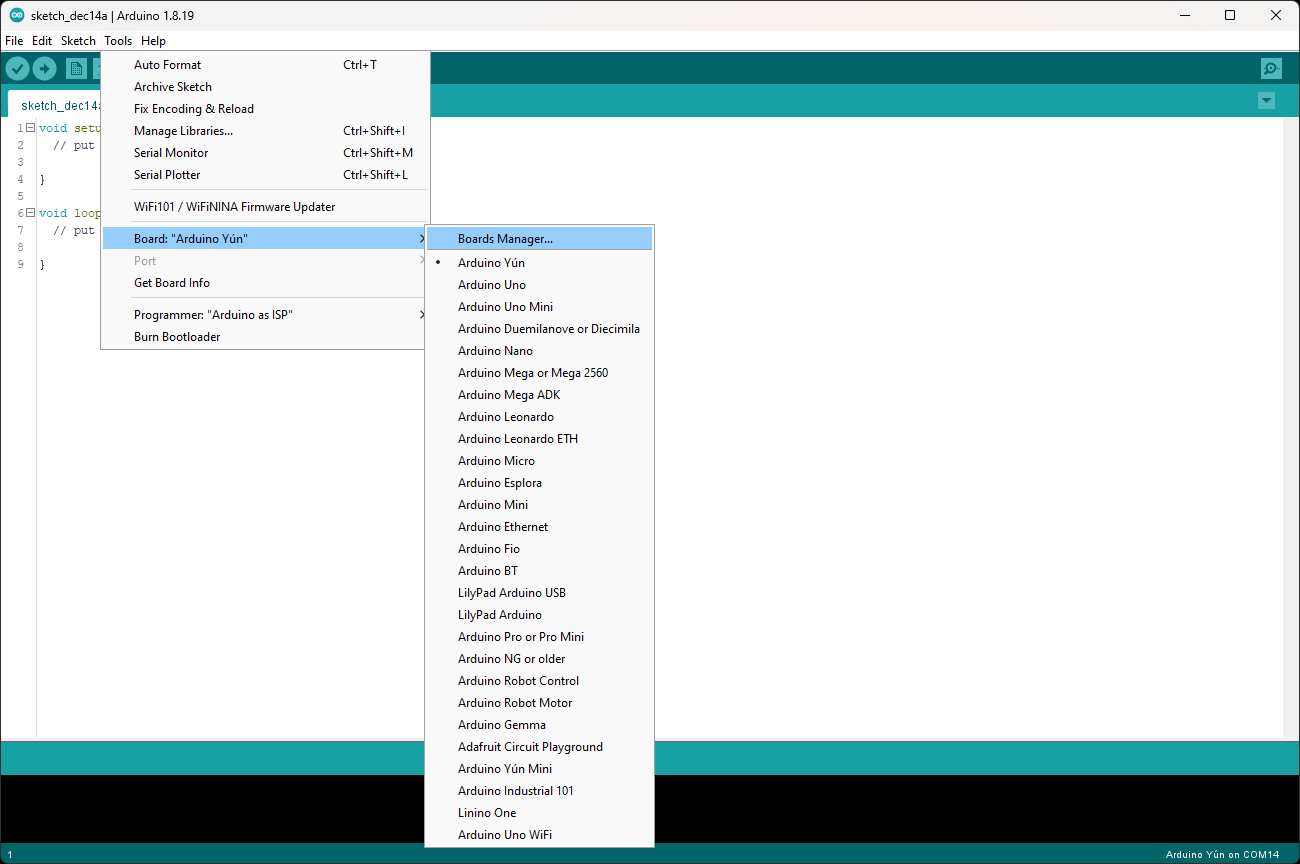
Task: Open the File menu
Action: click(x=13, y=41)
